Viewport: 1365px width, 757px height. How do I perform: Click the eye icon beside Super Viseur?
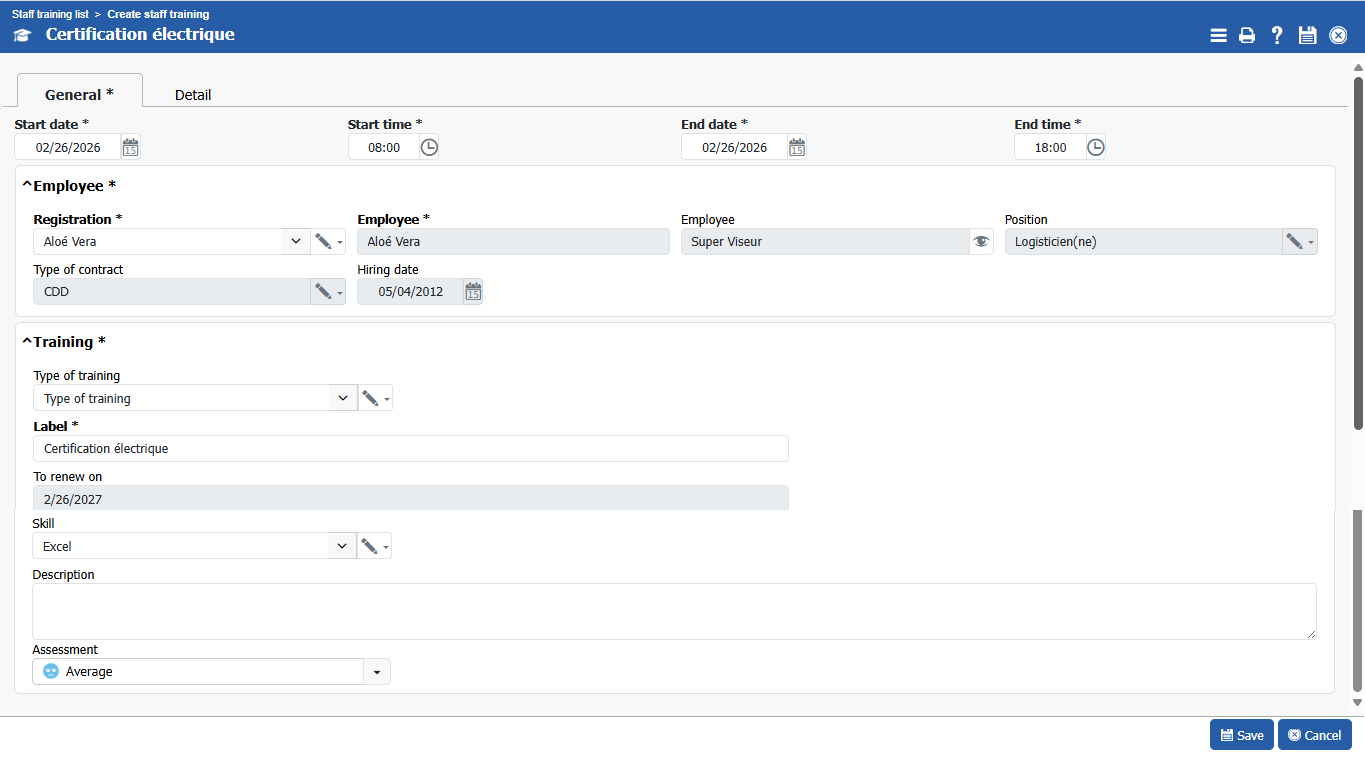(x=981, y=242)
